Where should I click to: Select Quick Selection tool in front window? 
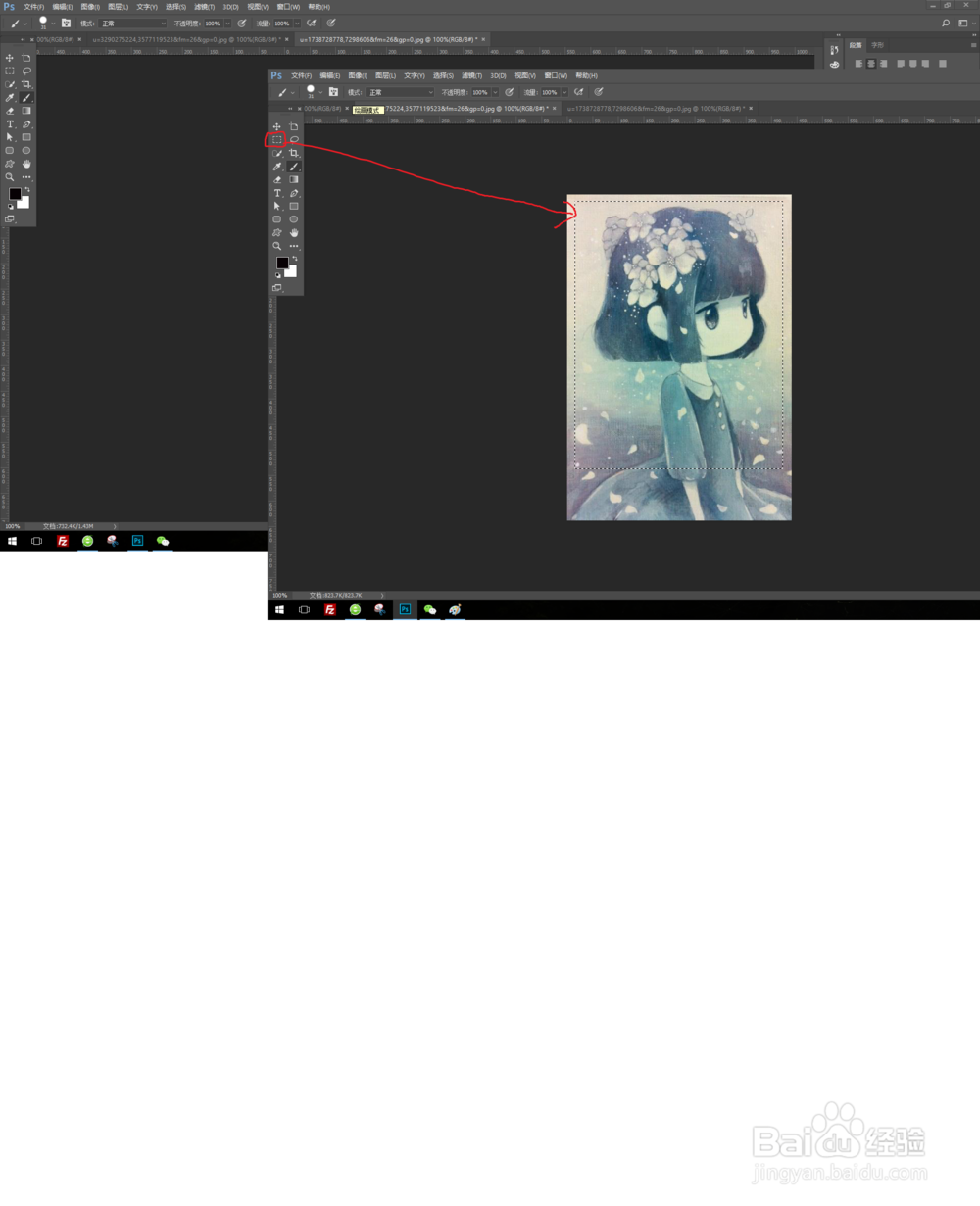(x=277, y=153)
